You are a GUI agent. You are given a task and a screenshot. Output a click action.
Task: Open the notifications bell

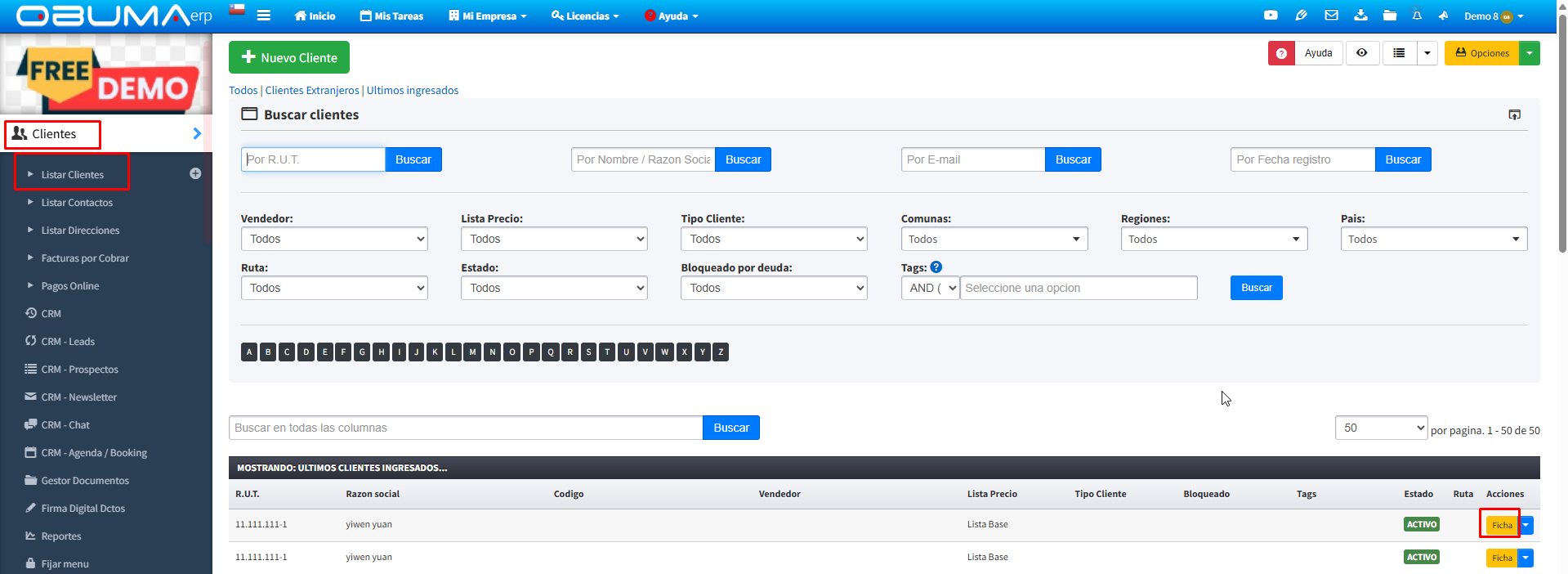tap(1417, 16)
